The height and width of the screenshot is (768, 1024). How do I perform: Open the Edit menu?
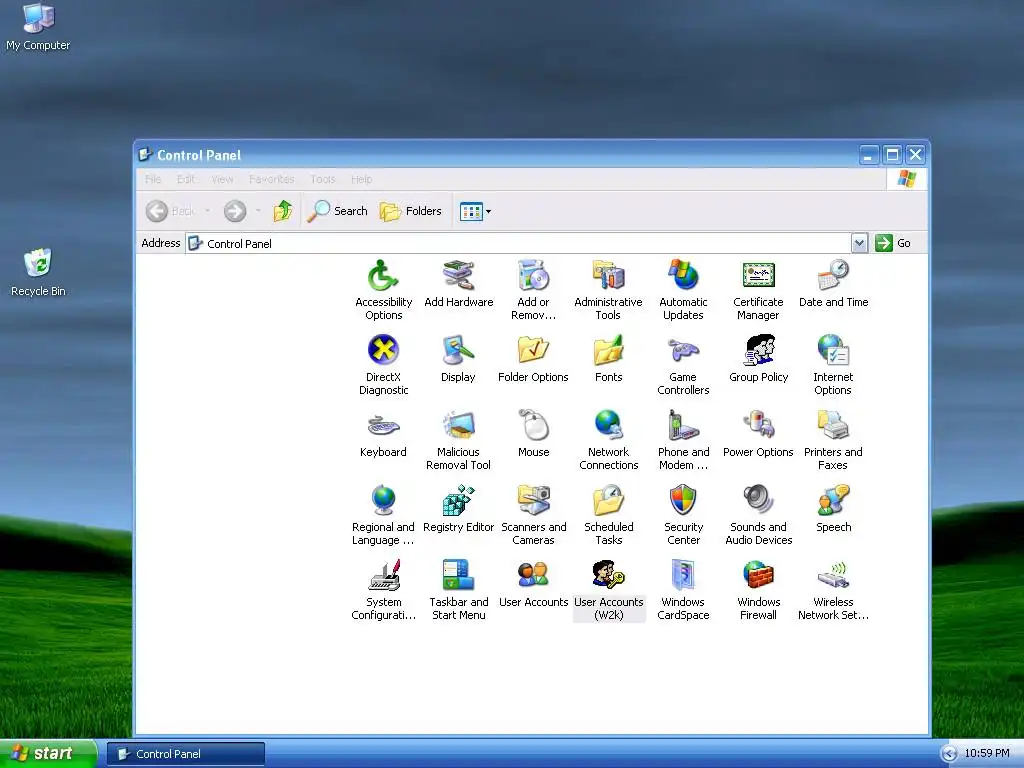(x=185, y=179)
